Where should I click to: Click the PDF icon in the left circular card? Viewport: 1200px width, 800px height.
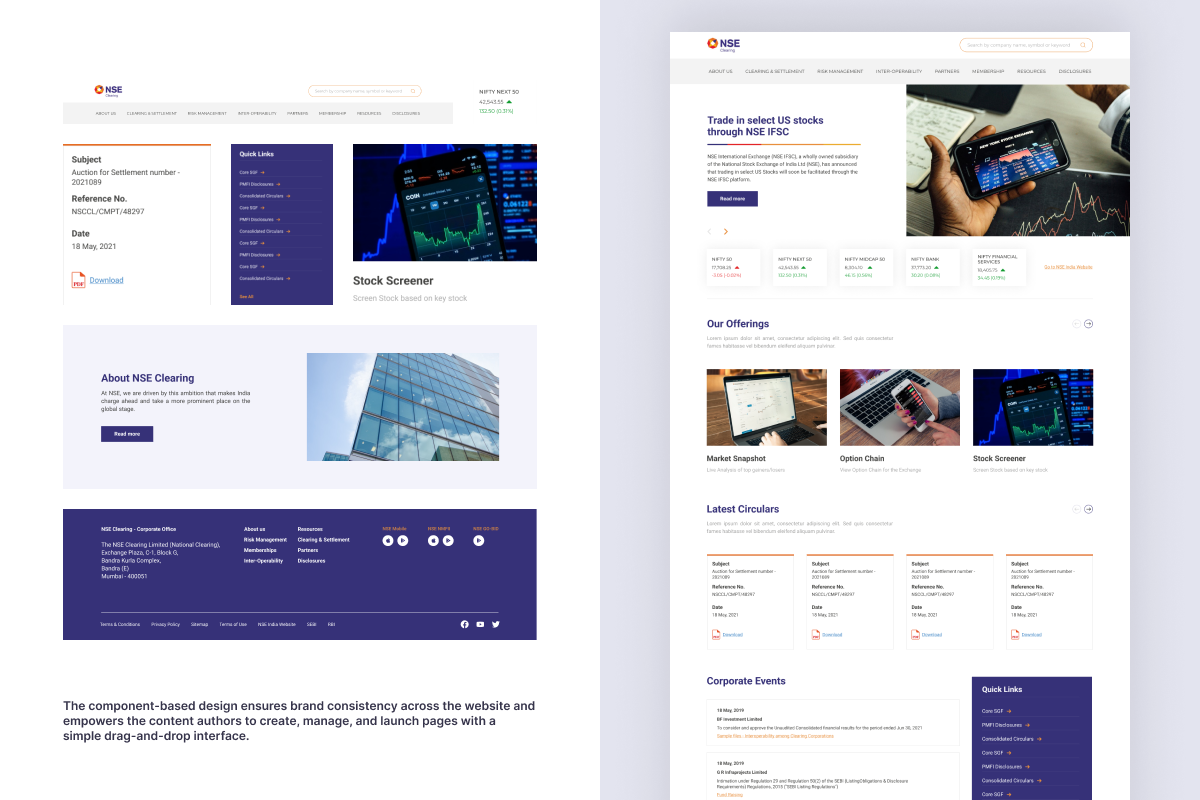click(x=78, y=280)
